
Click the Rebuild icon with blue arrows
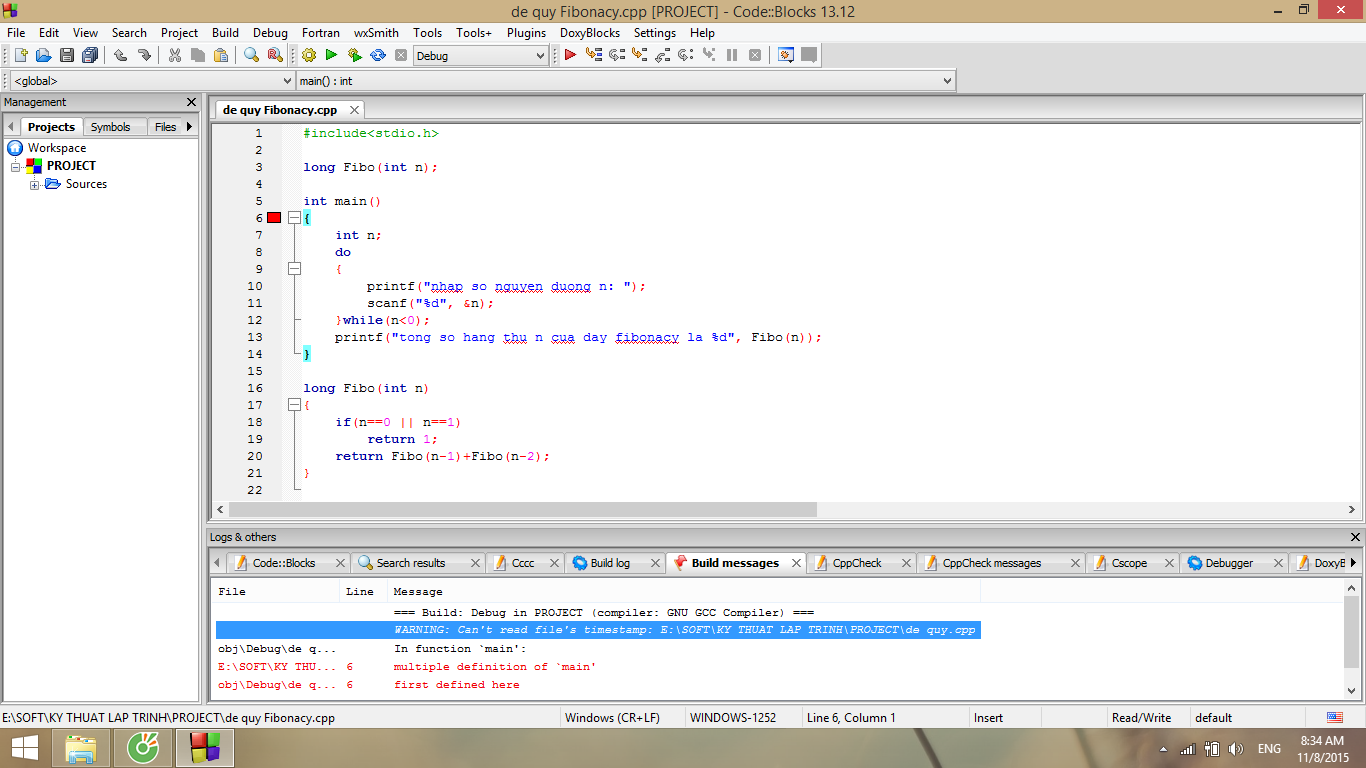pos(378,56)
